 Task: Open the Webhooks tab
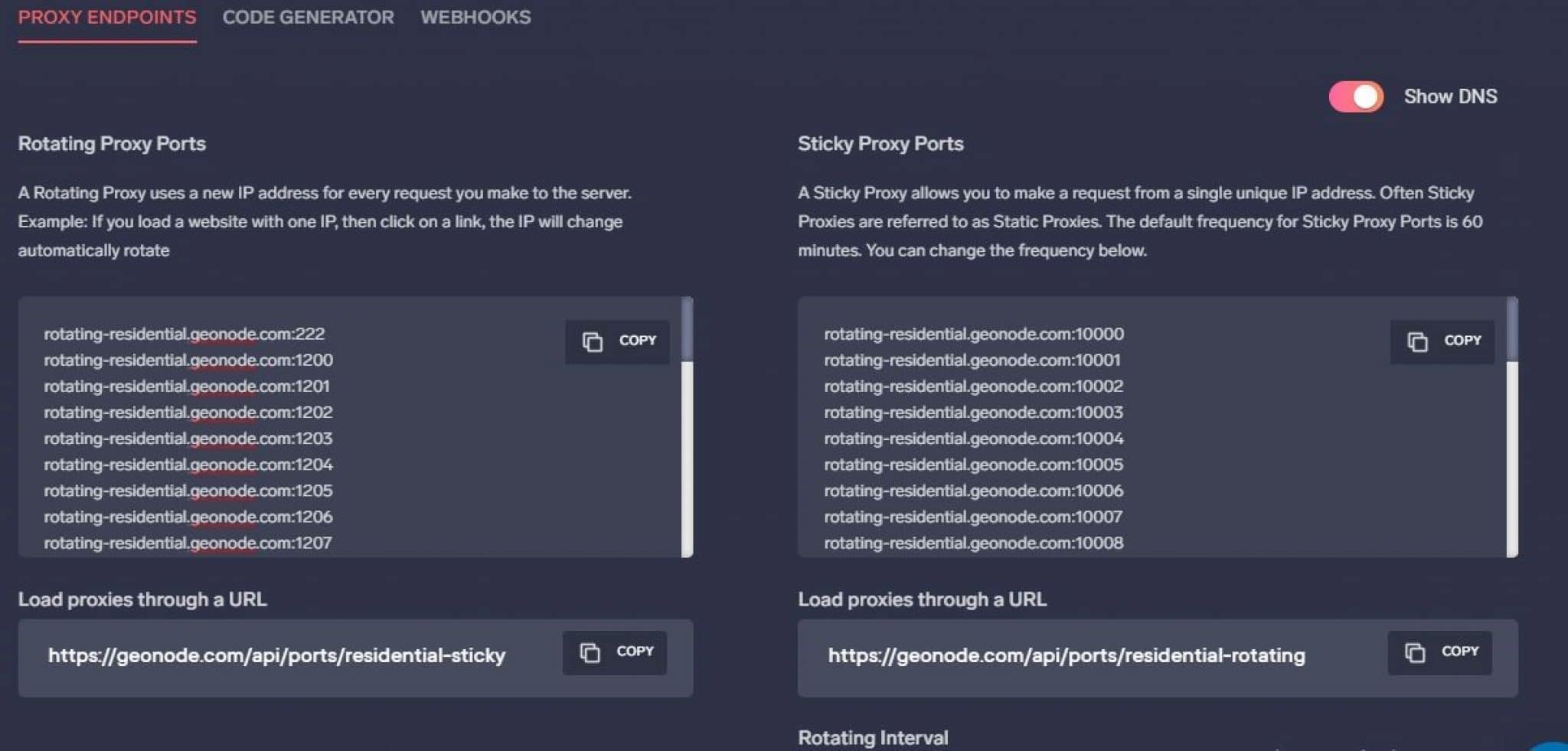pos(475,17)
